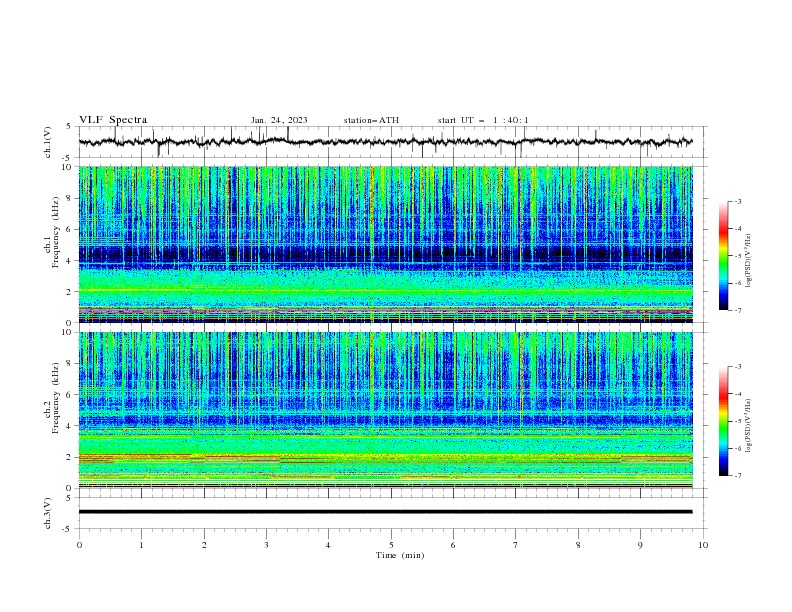Click '-3' on the upper colorbar
Image resolution: width=792 pixels, height=612 pixels.
737,201
